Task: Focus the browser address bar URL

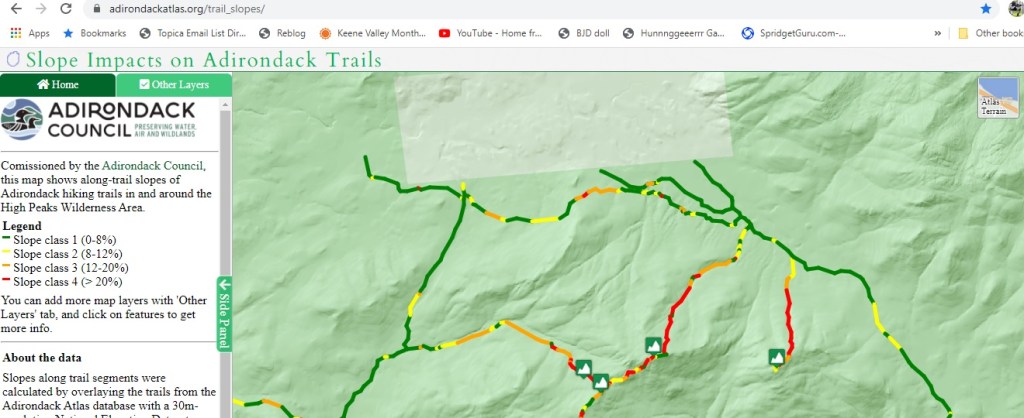Action: (187, 9)
